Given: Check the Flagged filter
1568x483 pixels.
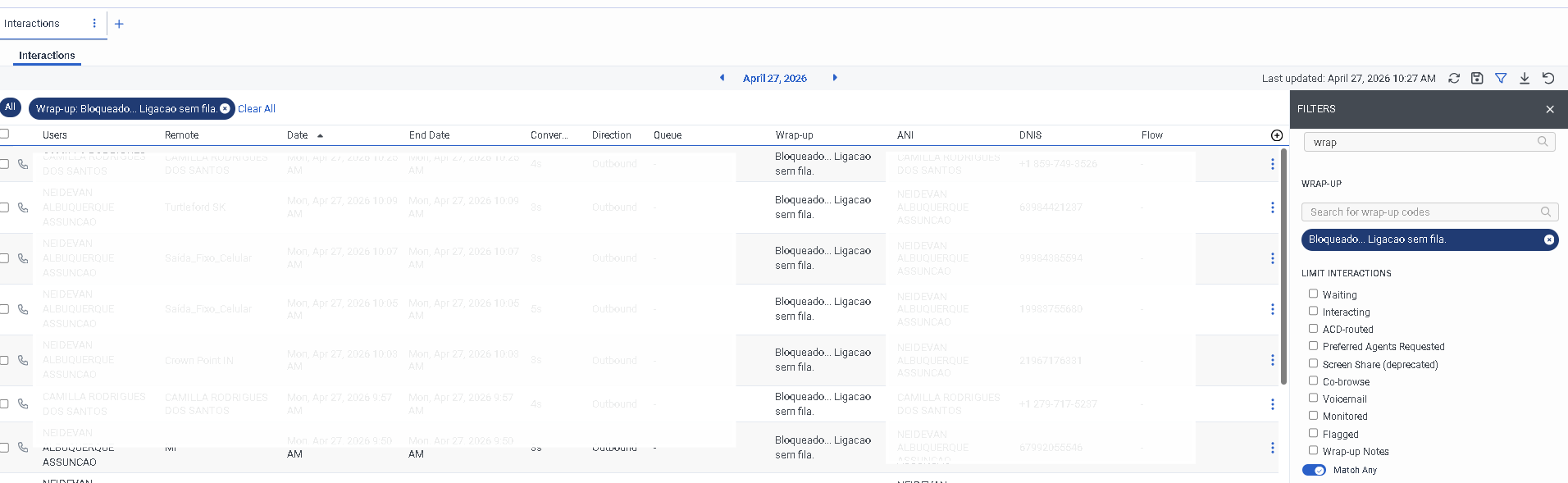Looking at the screenshot, I should pyautogui.click(x=1313, y=433).
